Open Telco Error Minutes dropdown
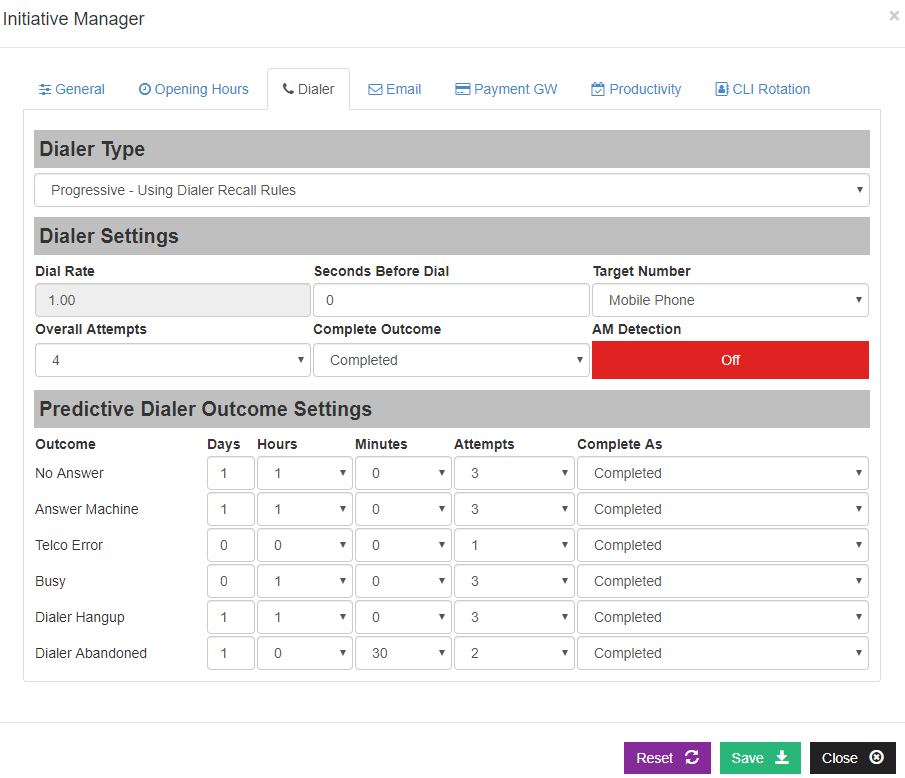 tap(403, 545)
